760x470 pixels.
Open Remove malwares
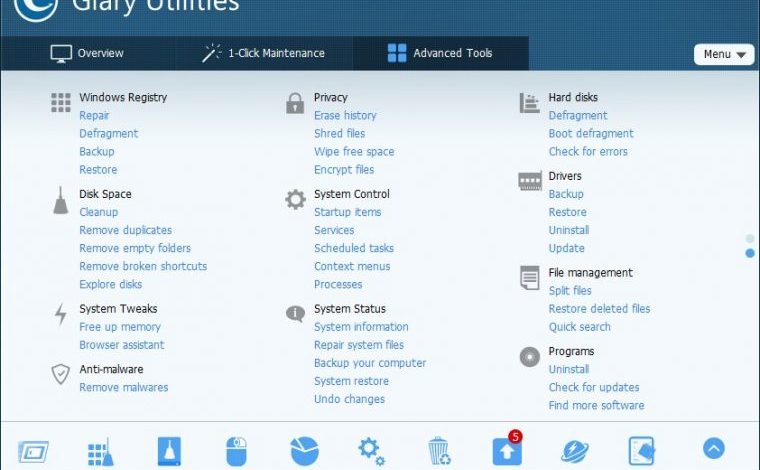click(124, 388)
